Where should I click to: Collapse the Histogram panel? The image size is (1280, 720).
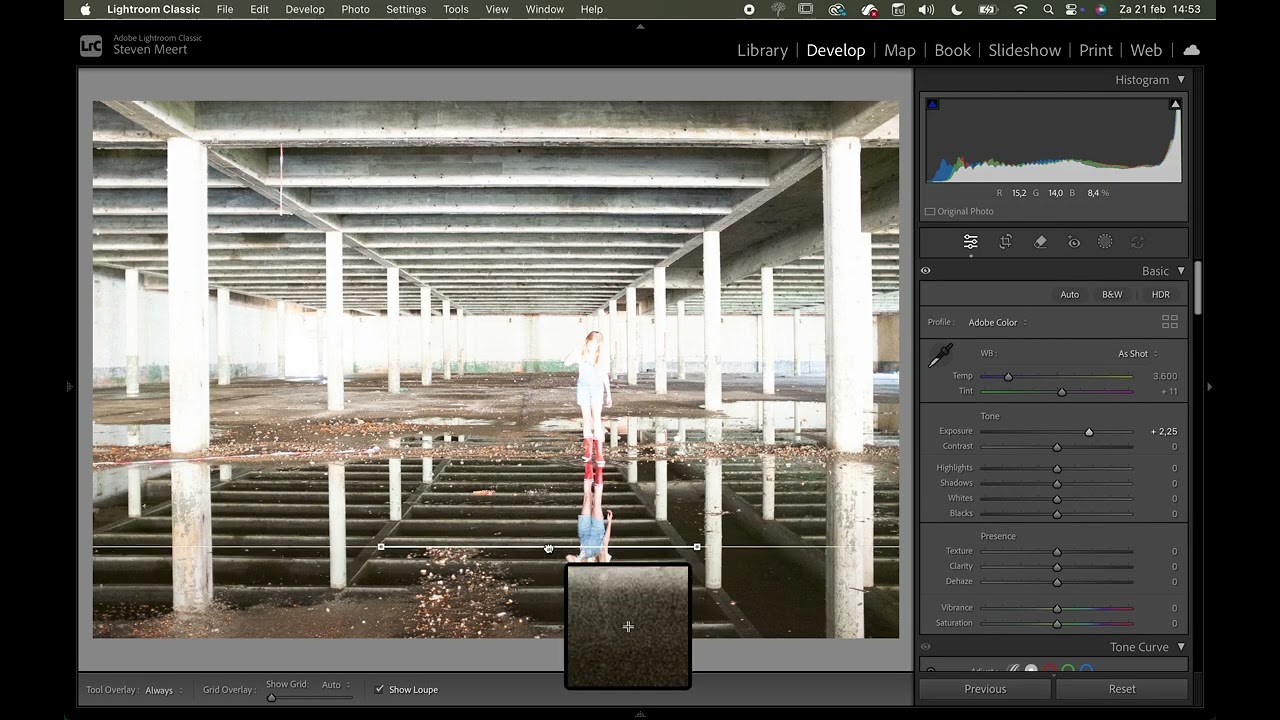1181,79
